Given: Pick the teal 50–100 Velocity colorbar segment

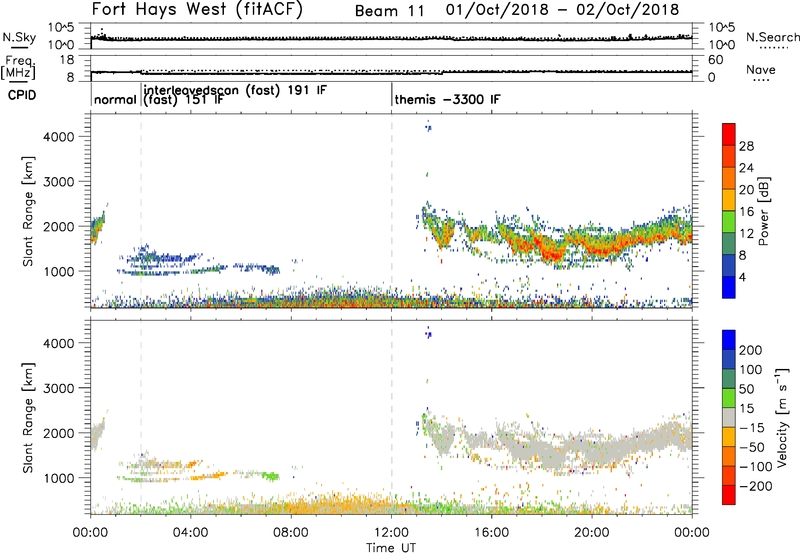Looking at the screenshot, I should [x=729, y=379].
